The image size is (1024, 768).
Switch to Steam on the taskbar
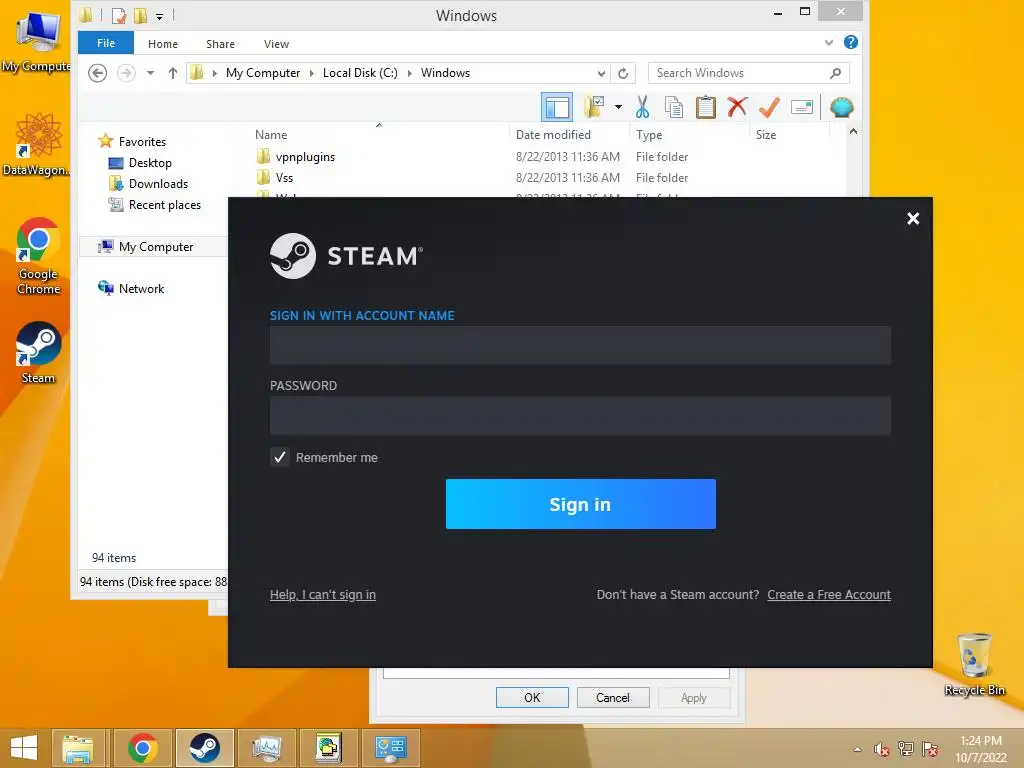[204, 748]
